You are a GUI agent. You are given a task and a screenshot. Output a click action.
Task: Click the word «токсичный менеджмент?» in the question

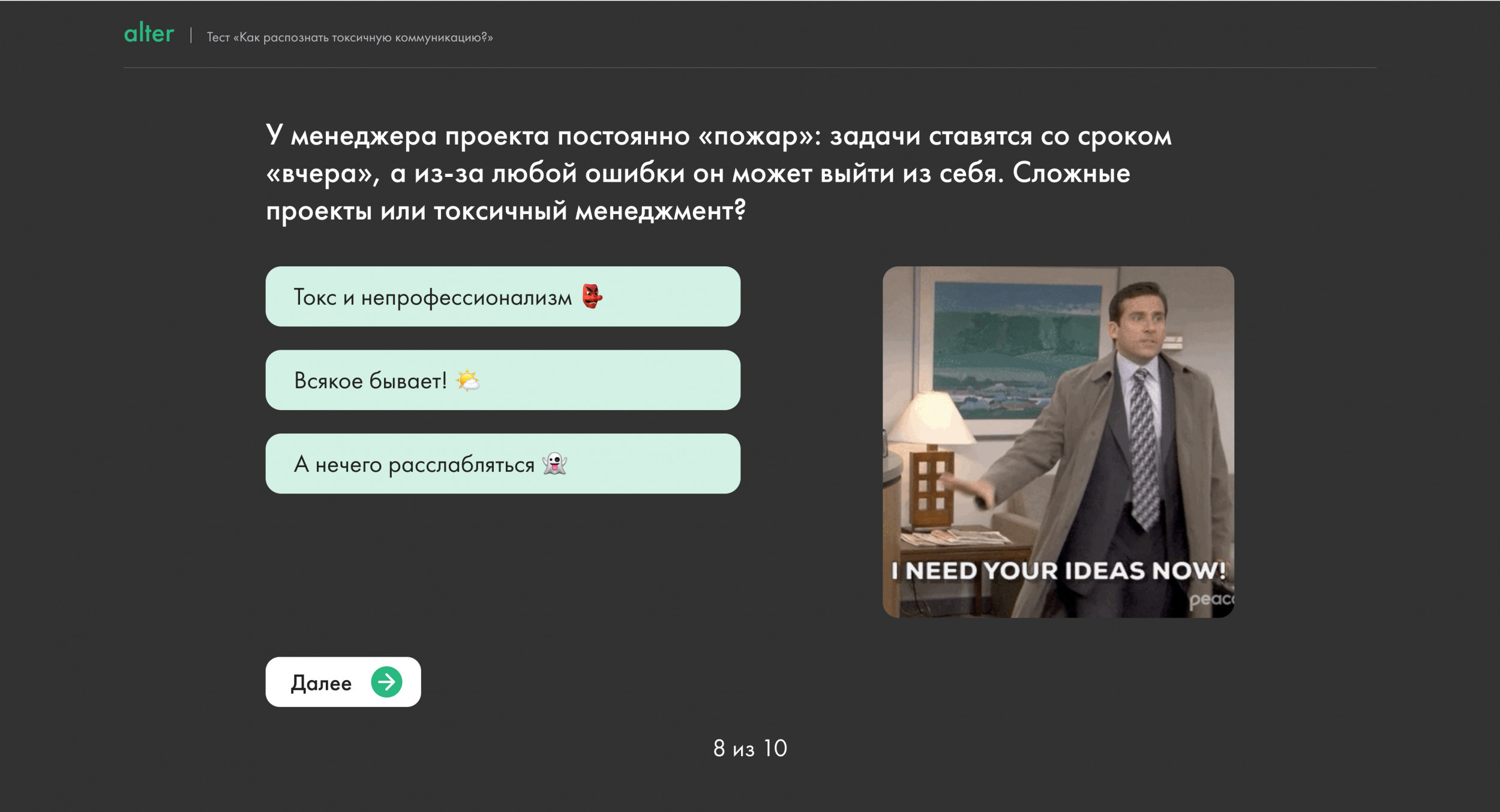[590, 211]
